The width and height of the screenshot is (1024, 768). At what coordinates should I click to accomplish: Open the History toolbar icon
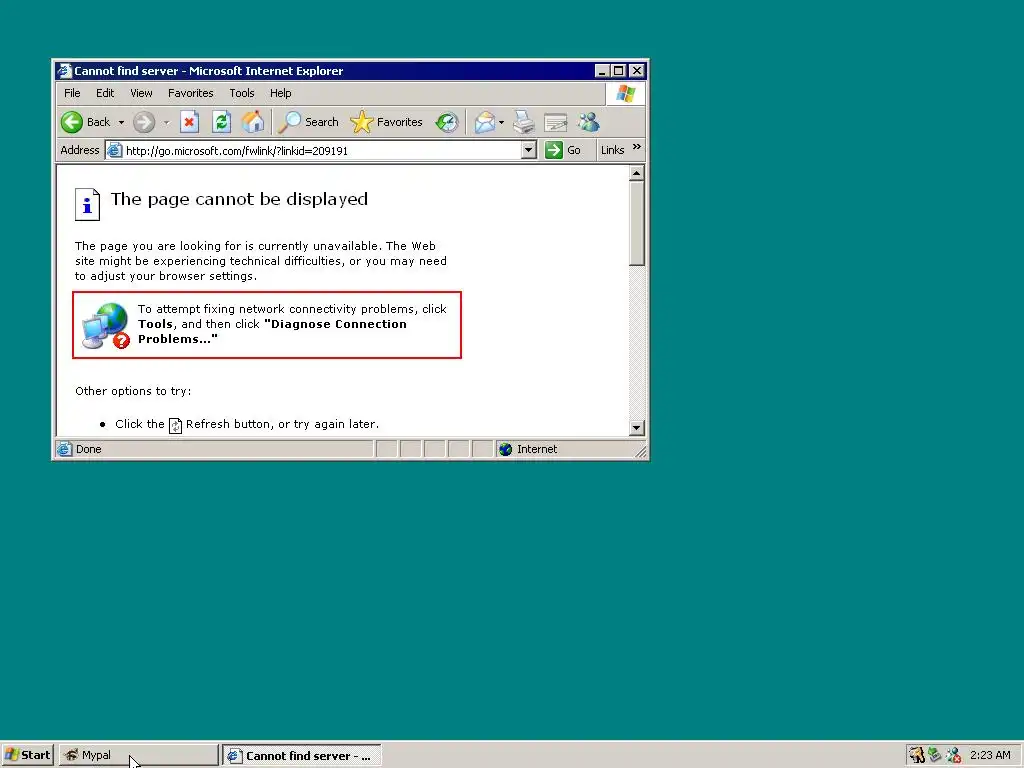tap(447, 122)
